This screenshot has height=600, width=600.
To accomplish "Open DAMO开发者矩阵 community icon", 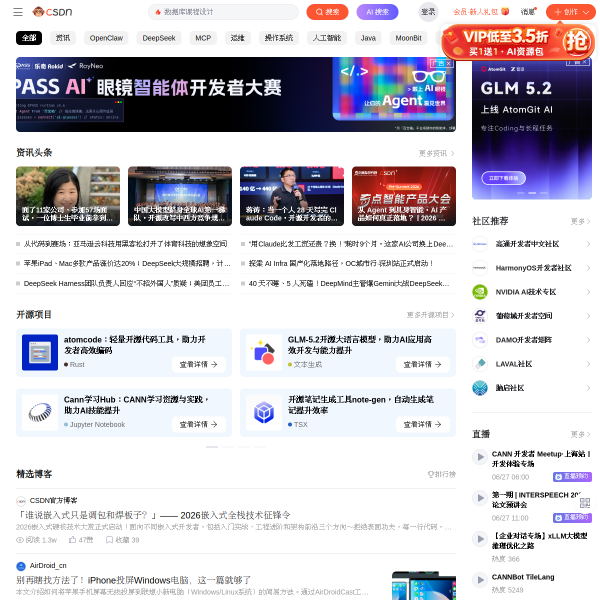I will [480, 340].
